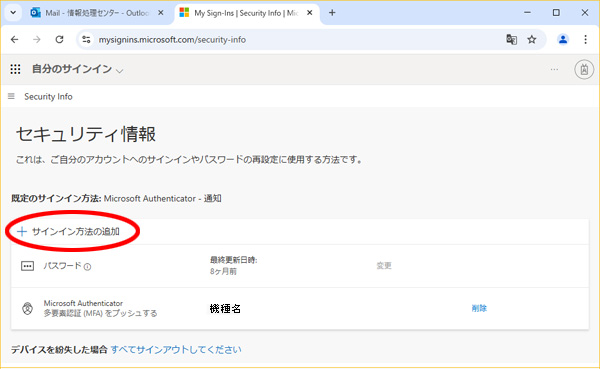Open Chrome three-dot menu

(x=585, y=39)
